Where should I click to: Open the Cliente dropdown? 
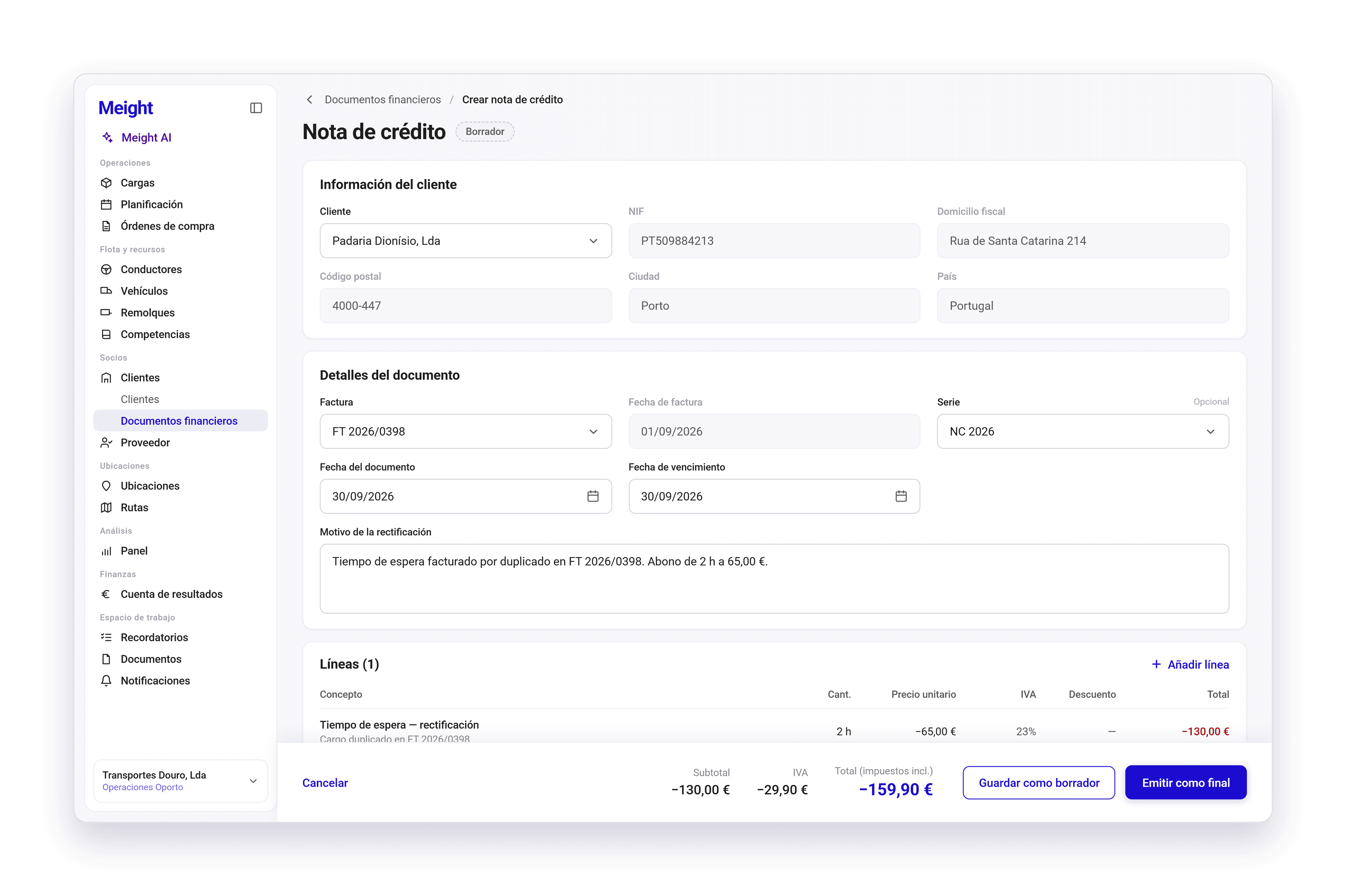[x=465, y=241]
